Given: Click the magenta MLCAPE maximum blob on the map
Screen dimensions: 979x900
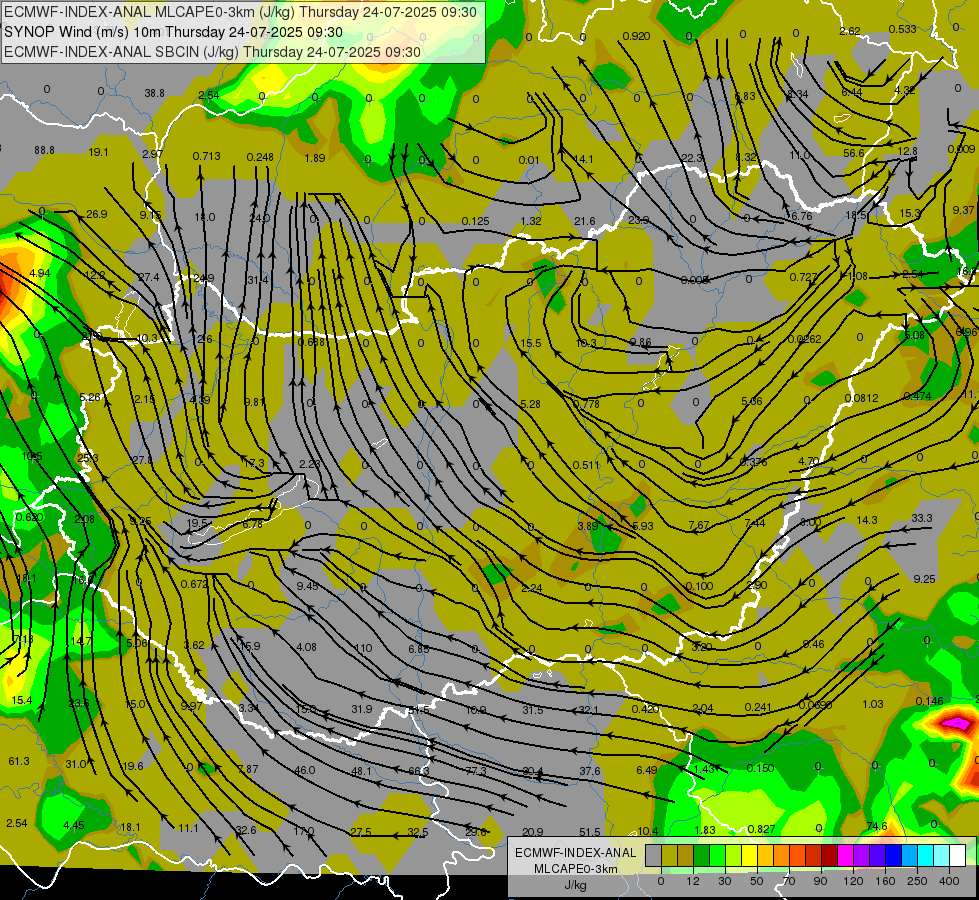Looking at the screenshot, I should tap(957, 723).
